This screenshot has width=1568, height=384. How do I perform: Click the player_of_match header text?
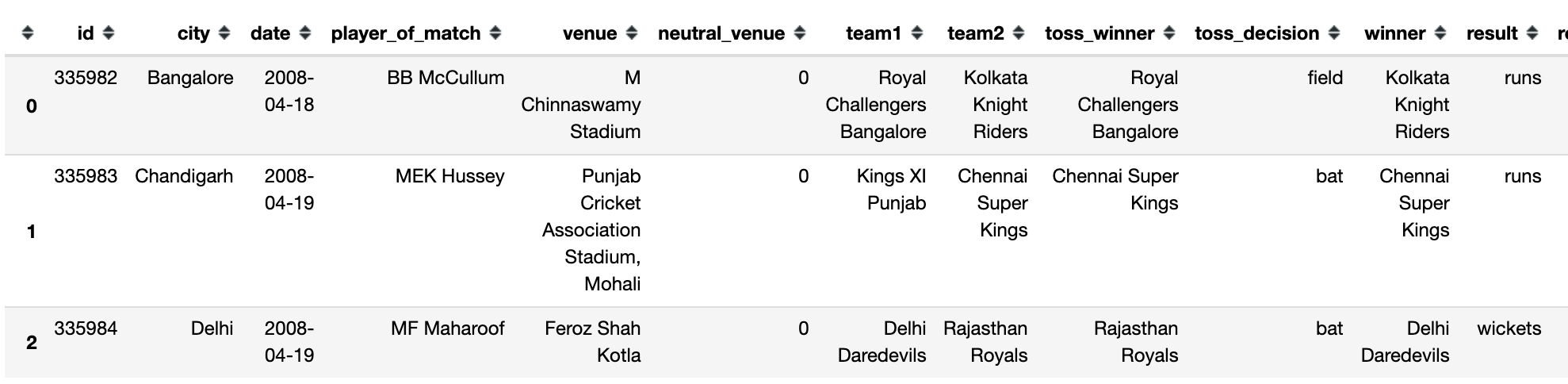pos(405,33)
